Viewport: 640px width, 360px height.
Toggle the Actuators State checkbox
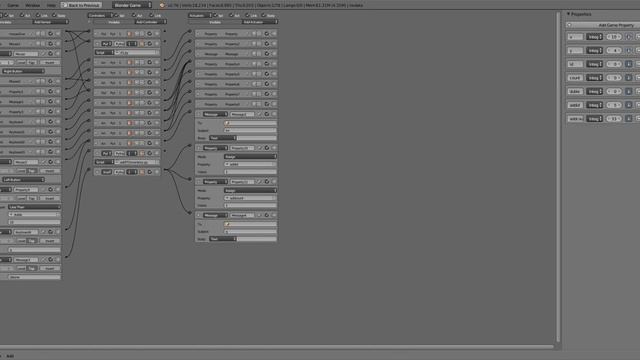point(264,15)
